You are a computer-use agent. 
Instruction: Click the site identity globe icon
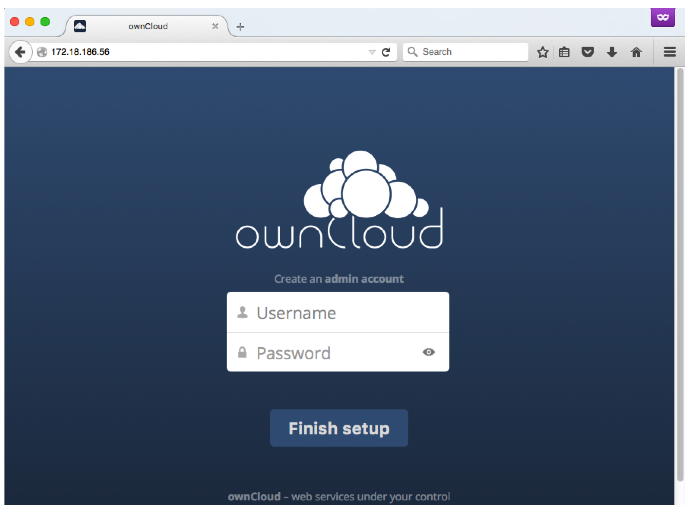pyautogui.click(x=42, y=52)
